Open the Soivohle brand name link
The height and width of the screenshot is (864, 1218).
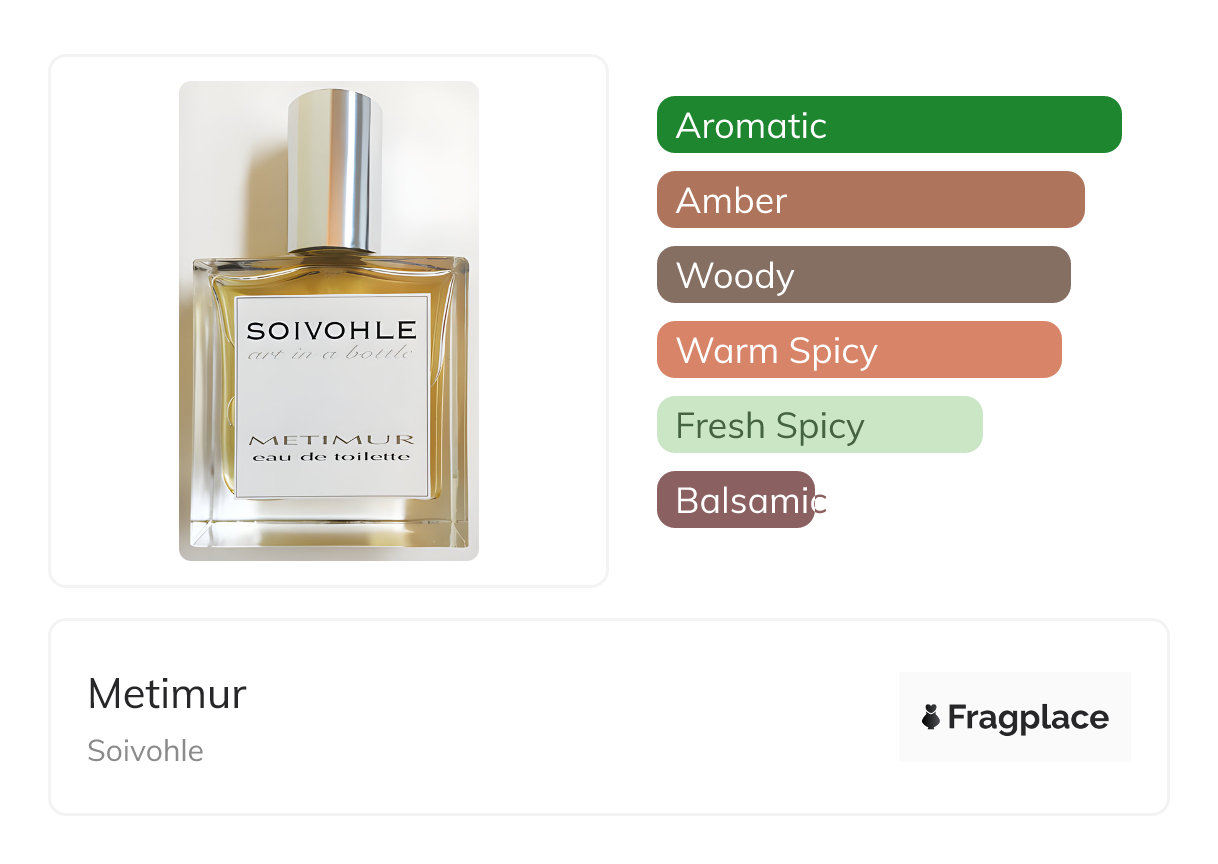tap(145, 751)
